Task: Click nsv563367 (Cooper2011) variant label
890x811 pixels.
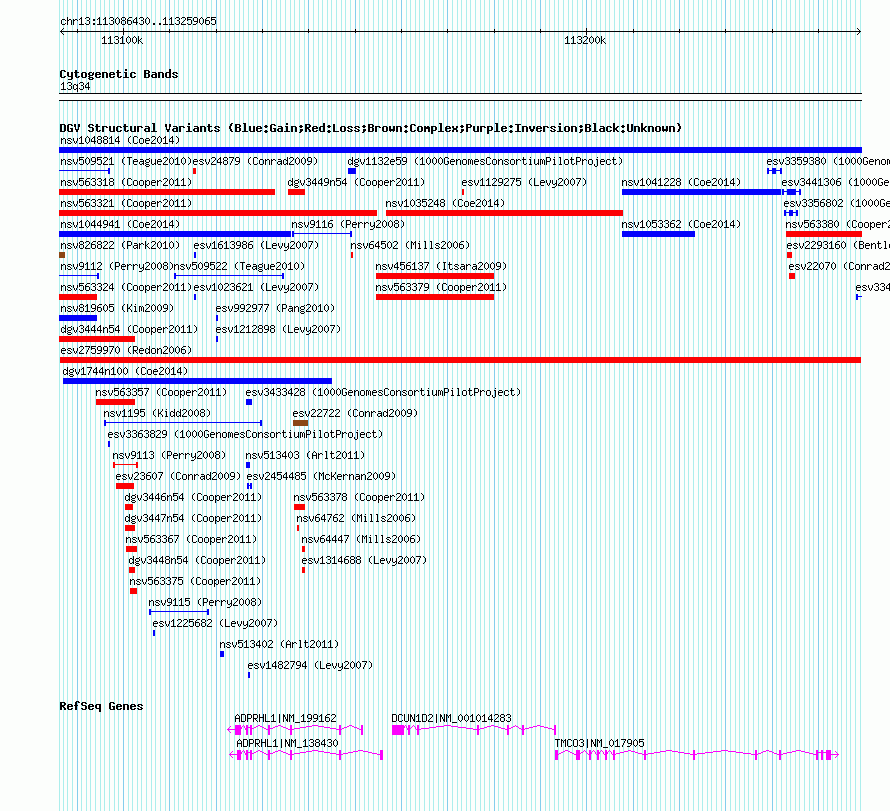Action: click(191, 539)
